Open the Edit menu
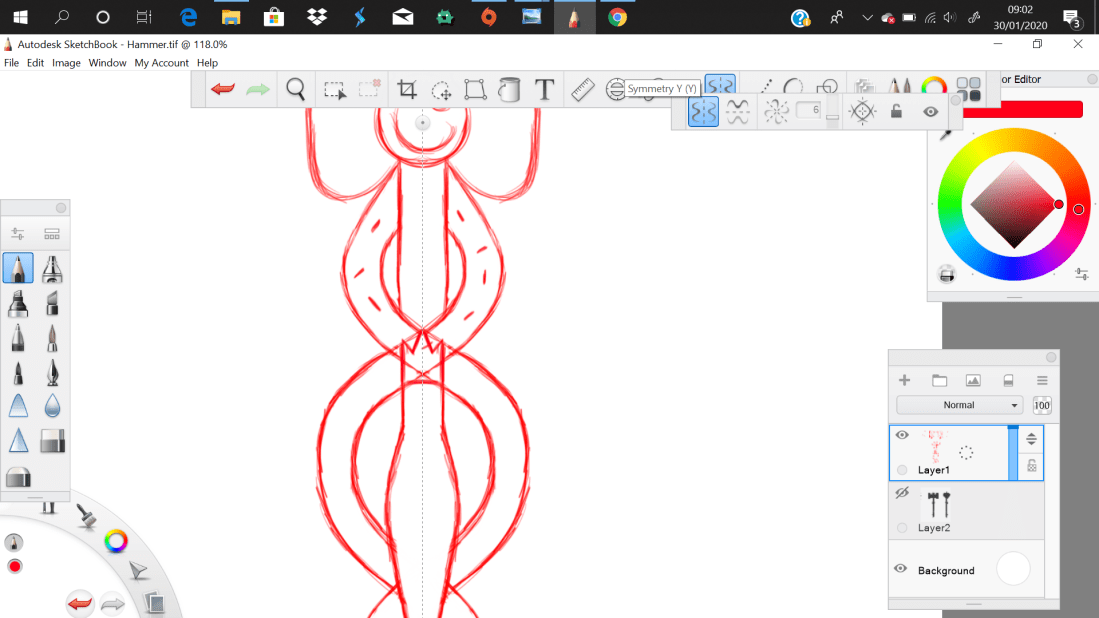 tap(35, 62)
